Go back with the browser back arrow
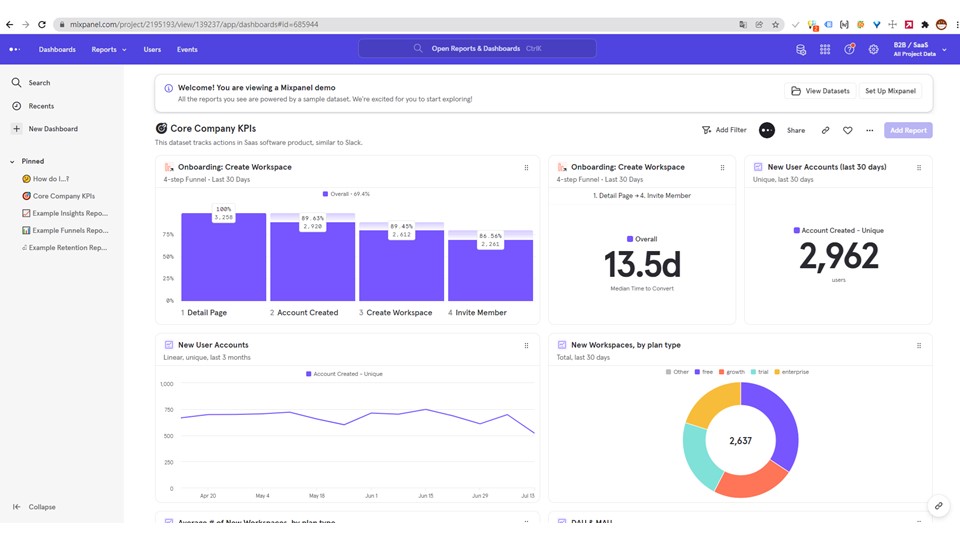 pyautogui.click(x=9, y=24)
